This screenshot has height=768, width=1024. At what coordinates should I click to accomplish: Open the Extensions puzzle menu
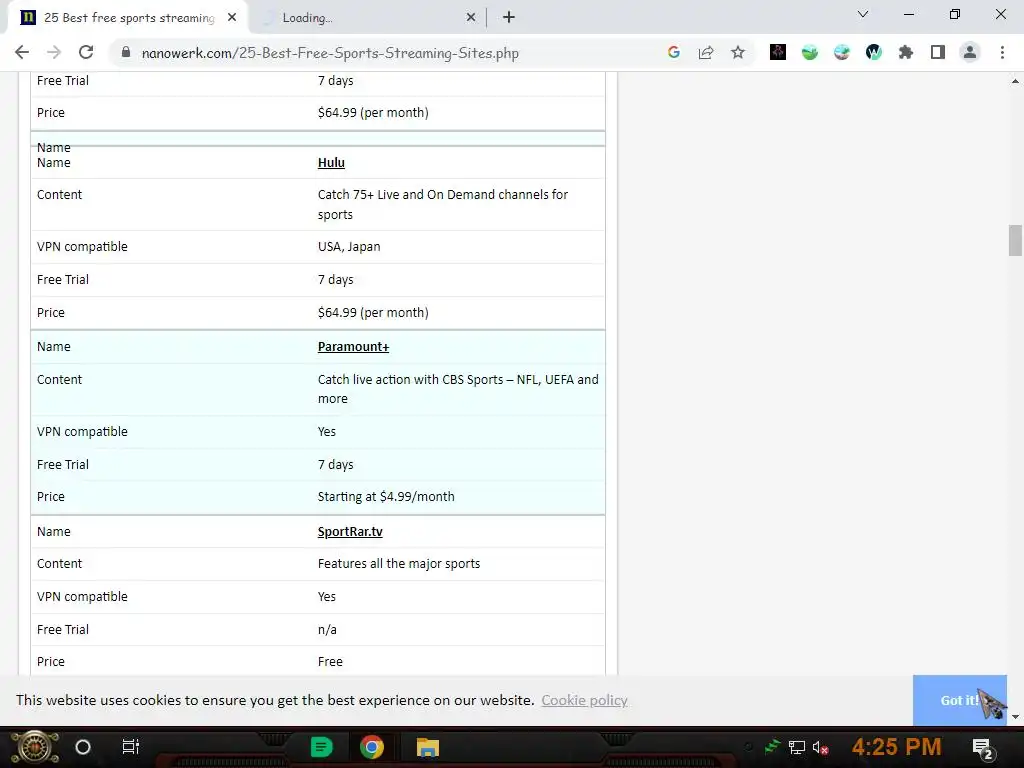point(906,52)
